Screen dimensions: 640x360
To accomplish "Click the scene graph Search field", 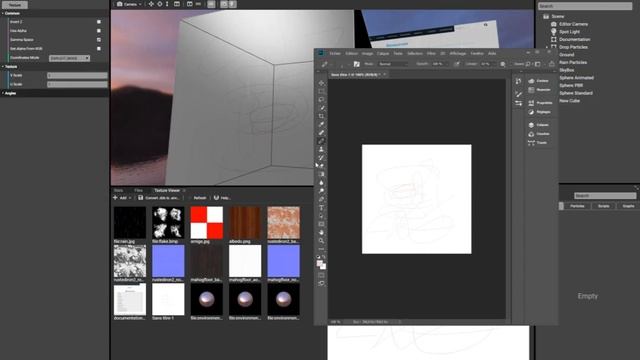I will (x=585, y=6).
